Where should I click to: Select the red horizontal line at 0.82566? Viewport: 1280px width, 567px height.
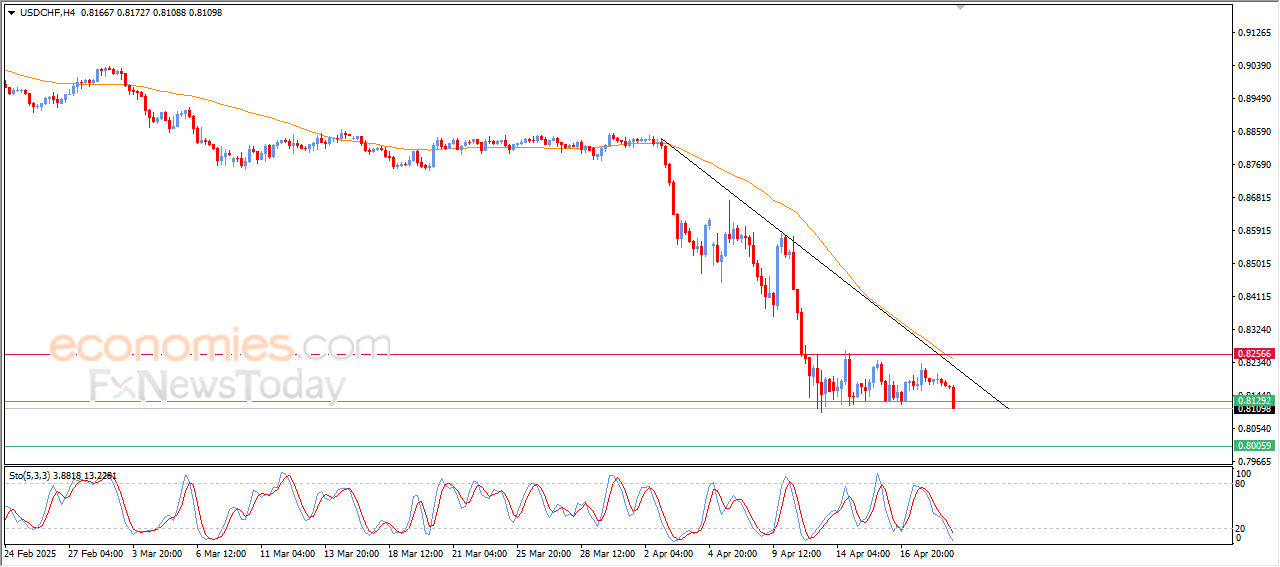[x=617, y=354]
